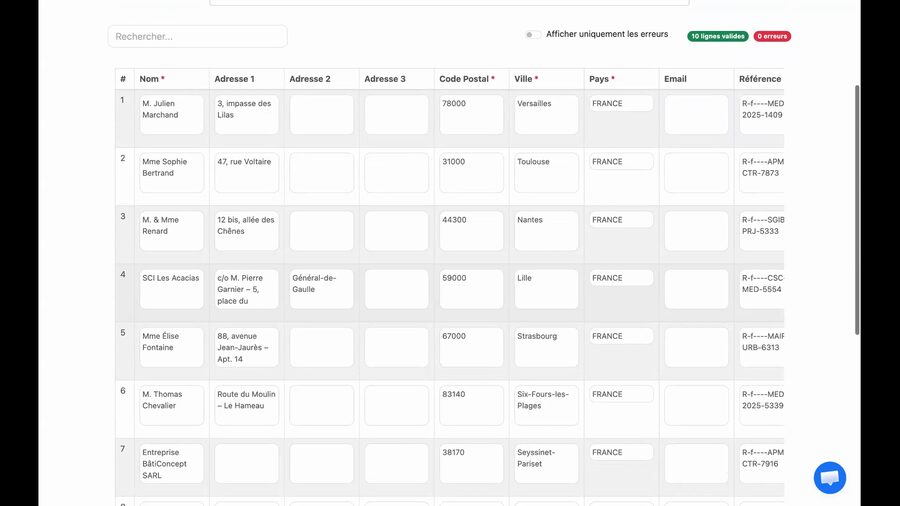The width and height of the screenshot is (900, 506).
Task: Open the Pays field showing FRANCE in row 1
Action: [x=621, y=104]
